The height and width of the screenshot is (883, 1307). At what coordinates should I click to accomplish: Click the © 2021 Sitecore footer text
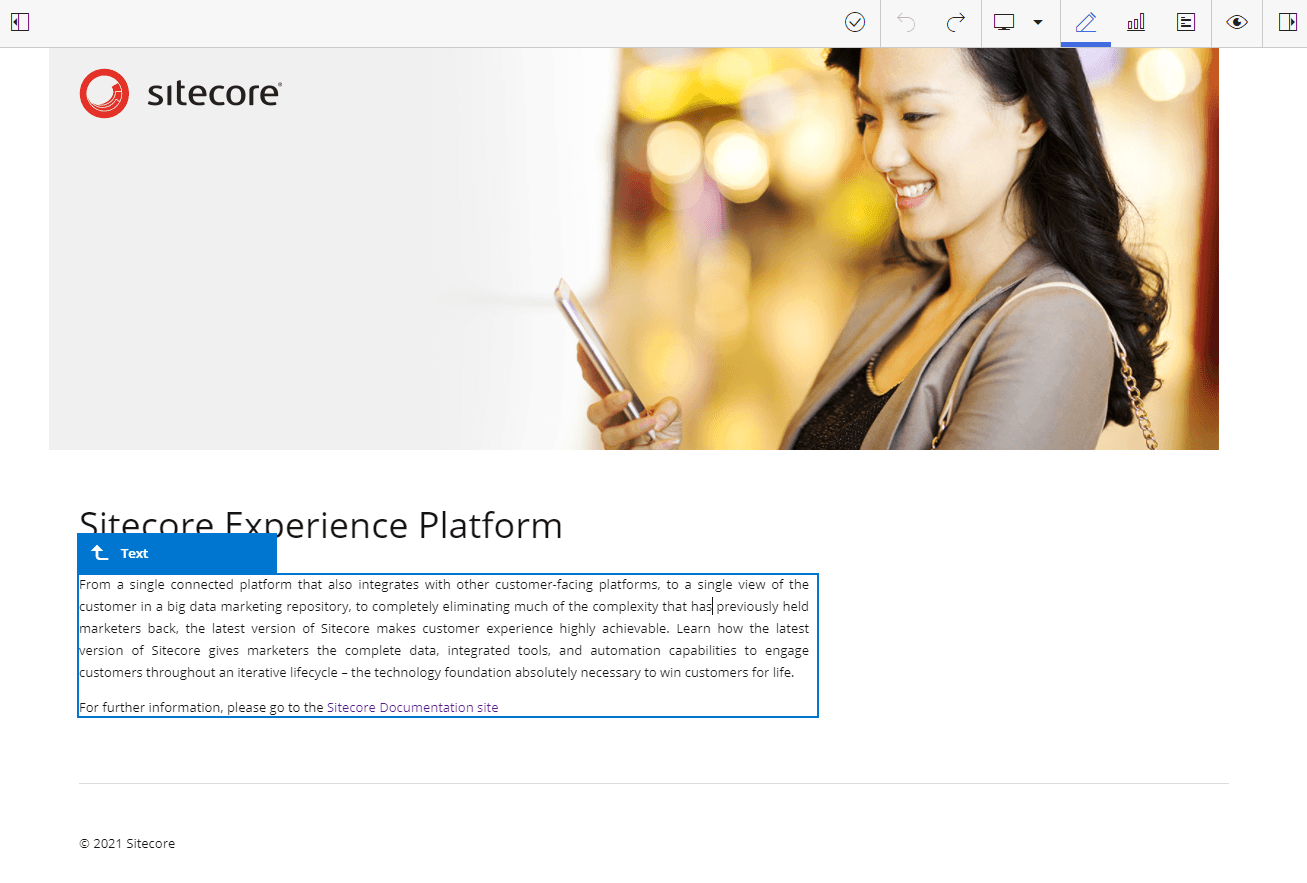(127, 843)
